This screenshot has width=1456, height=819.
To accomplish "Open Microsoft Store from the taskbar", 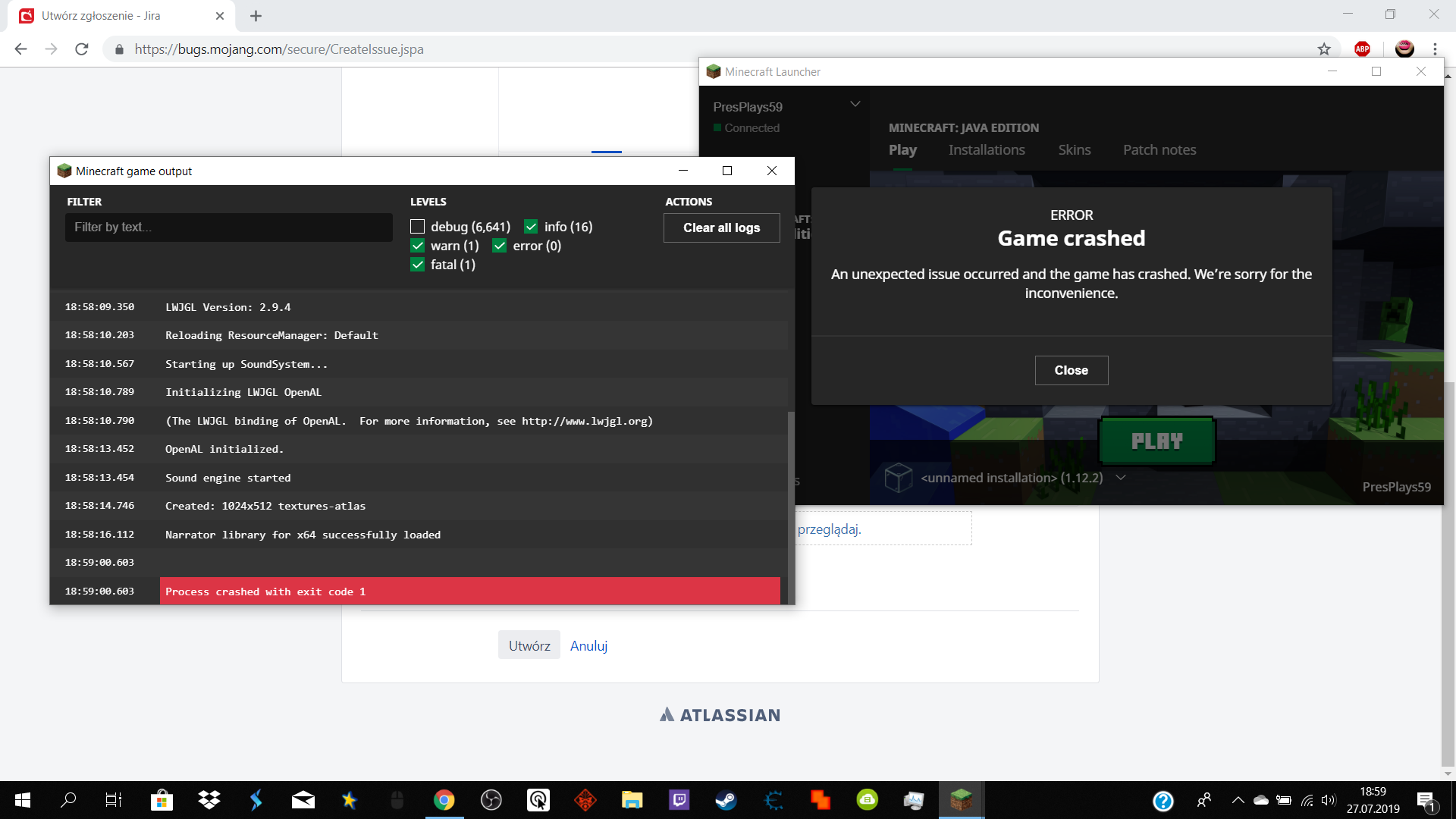I will pos(162,800).
